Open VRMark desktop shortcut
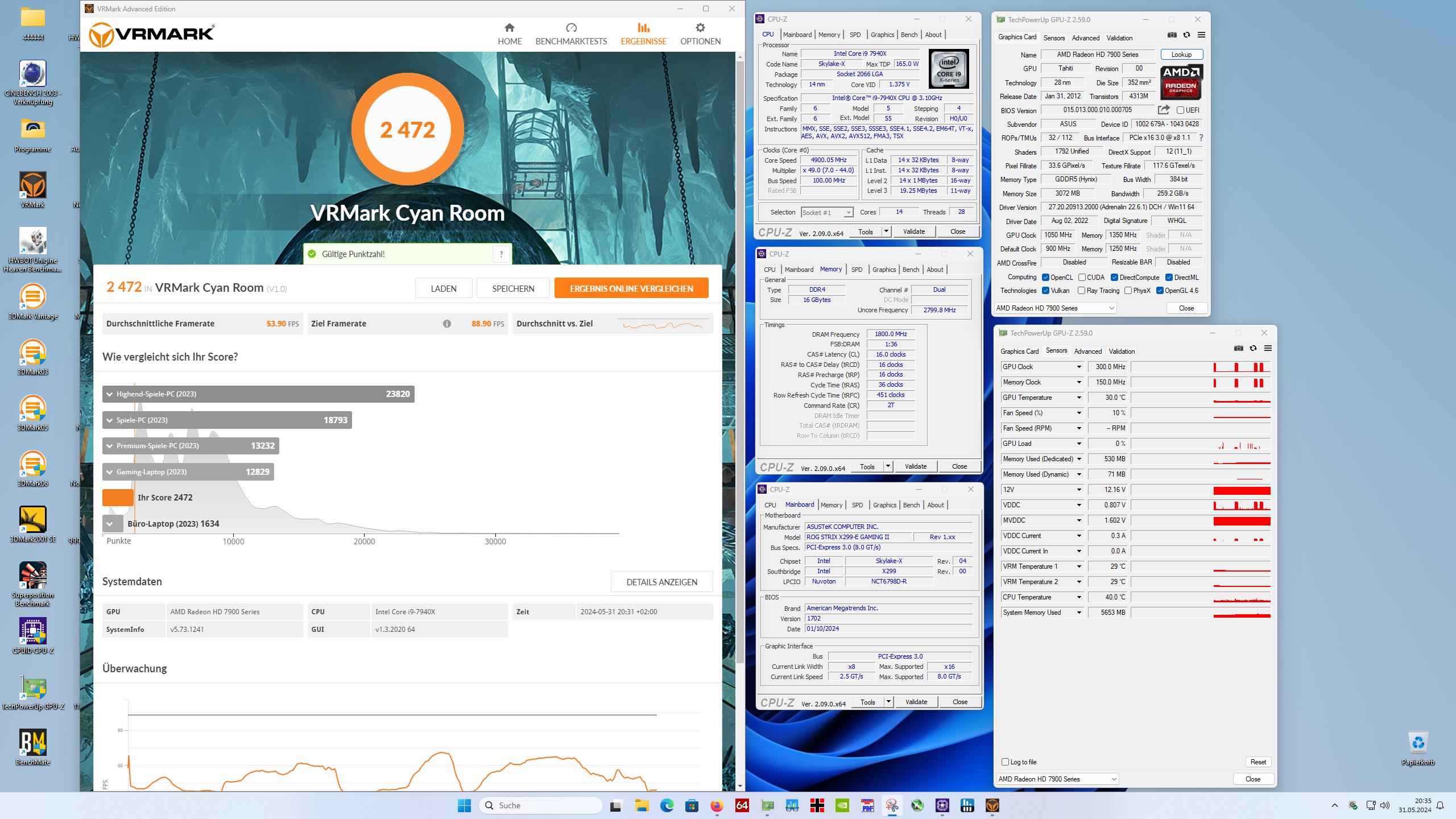This screenshot has width=1456, height=819. pos(32,191)
